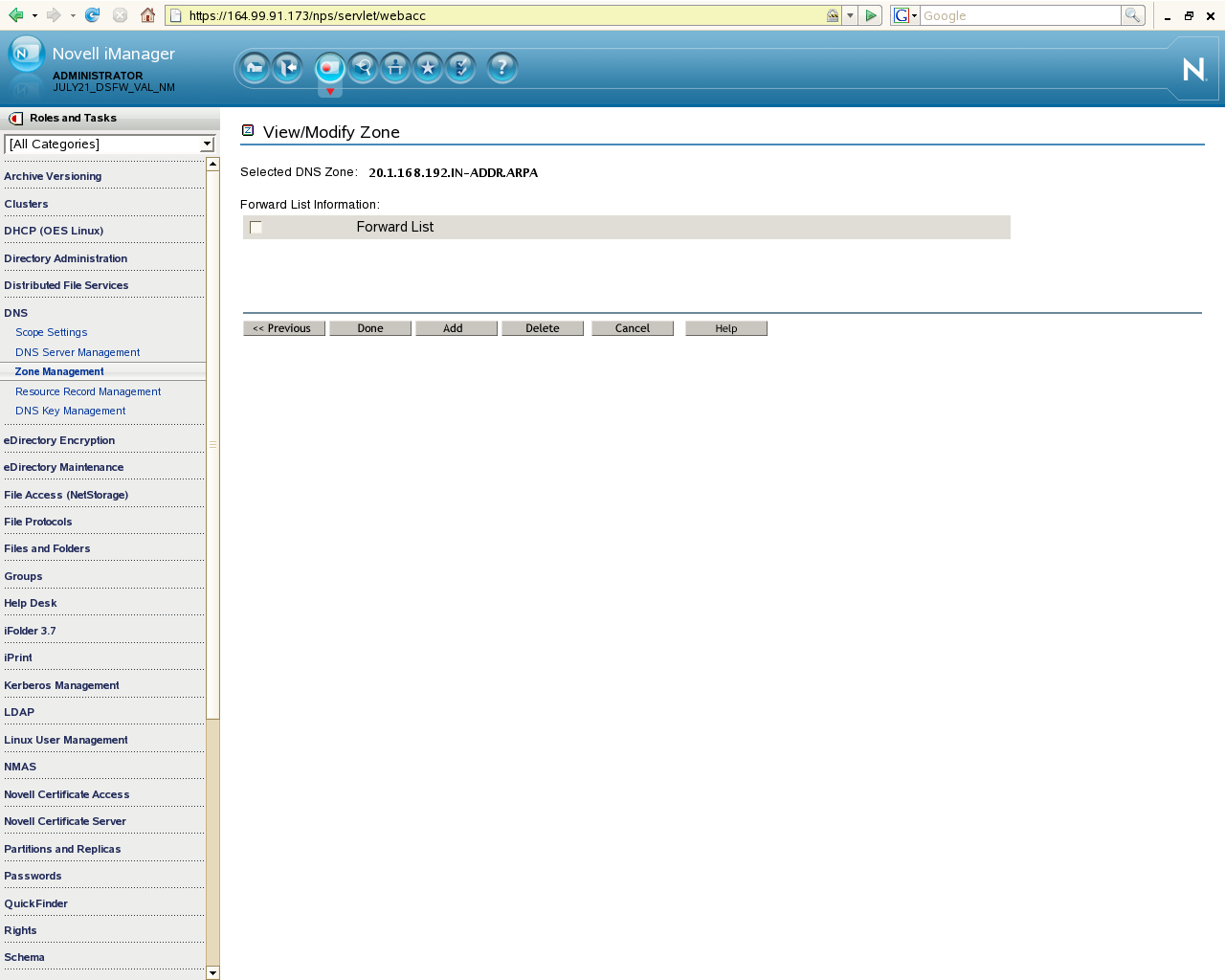This screenshot has width=1225, height=980.
Task: Expand the Kerberos Management category
Action: (x=61, y=685)
